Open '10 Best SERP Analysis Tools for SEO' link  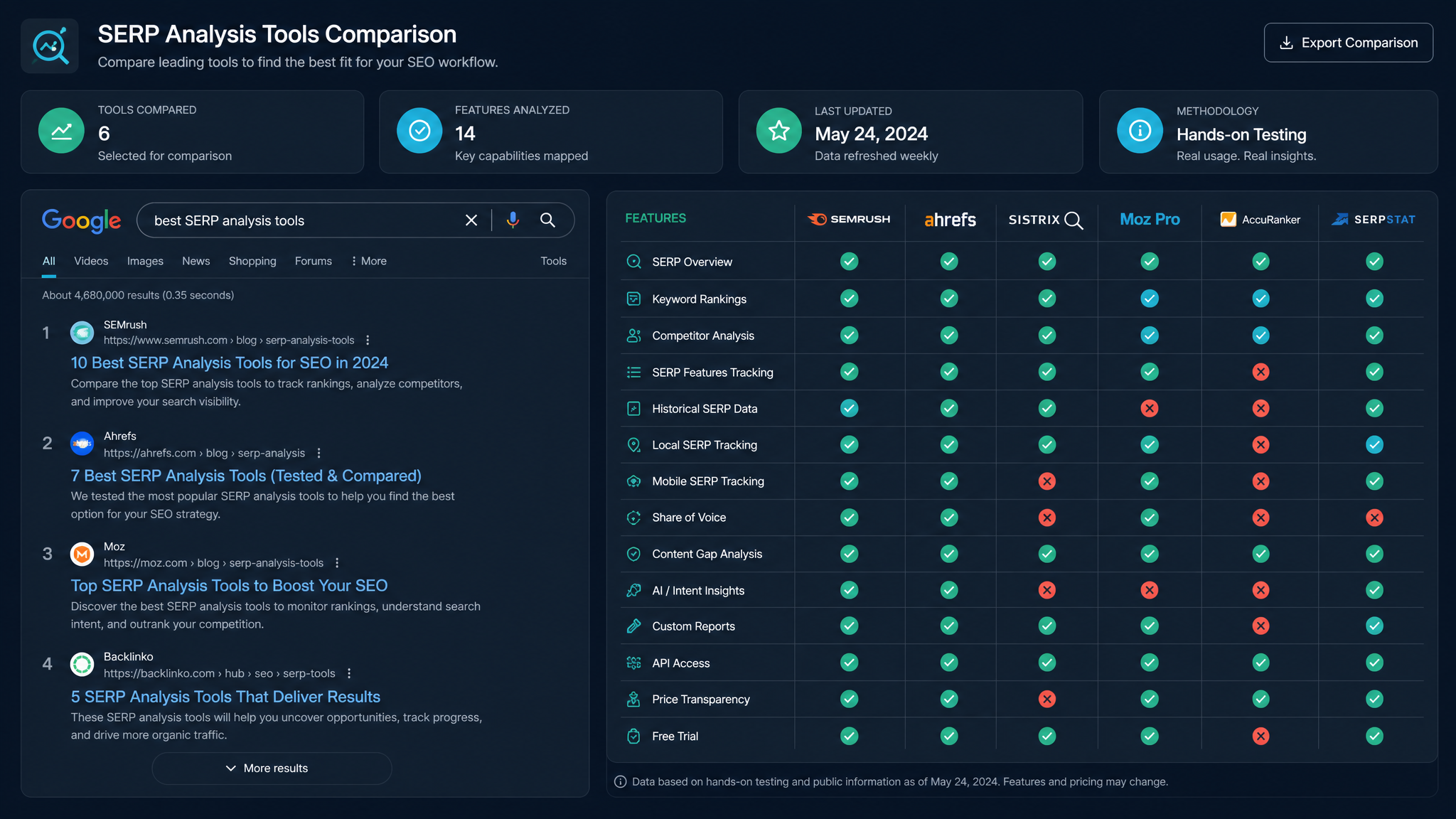point(230,363)
